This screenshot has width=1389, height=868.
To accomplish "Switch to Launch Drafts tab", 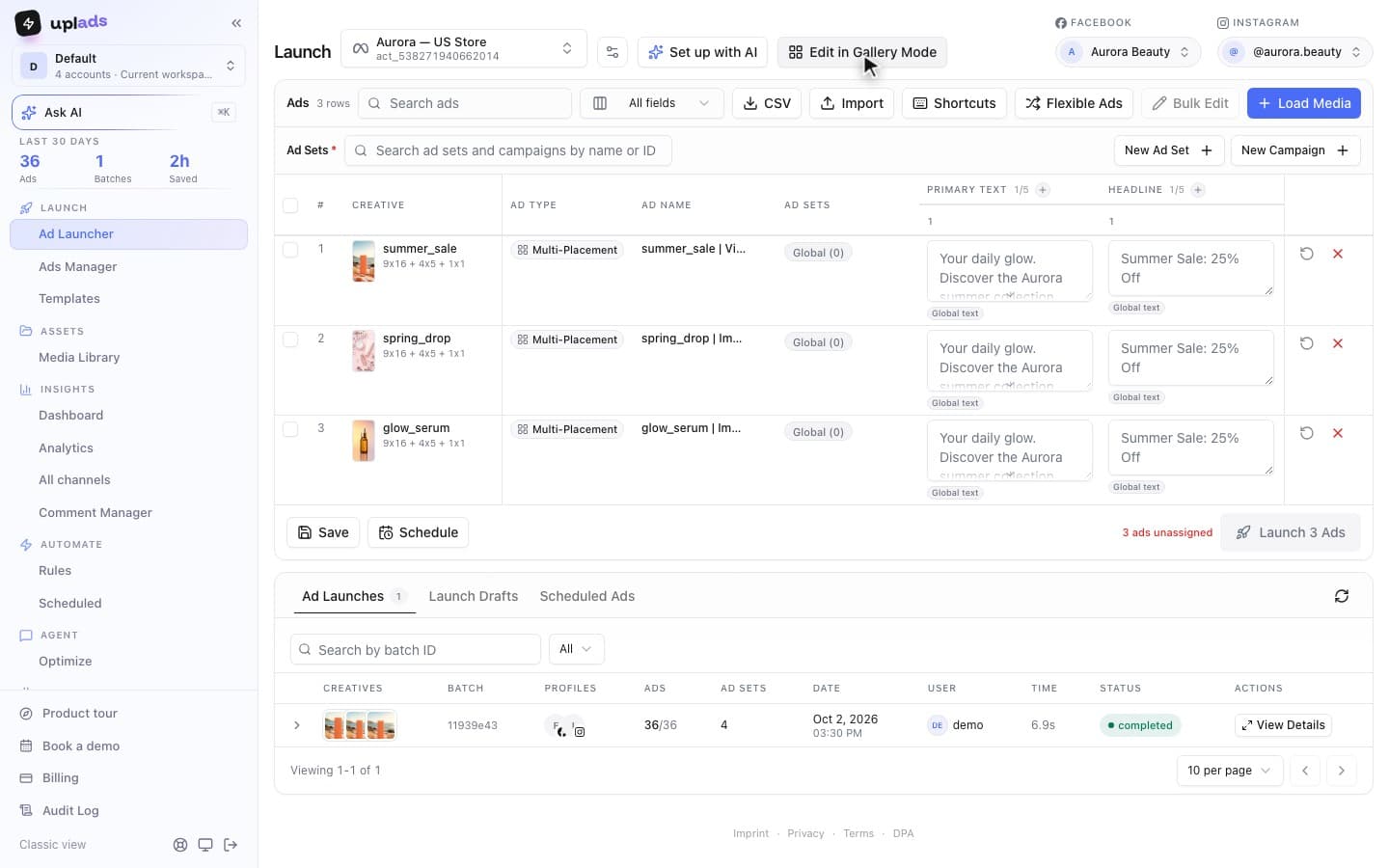I will tap(474, 596).
